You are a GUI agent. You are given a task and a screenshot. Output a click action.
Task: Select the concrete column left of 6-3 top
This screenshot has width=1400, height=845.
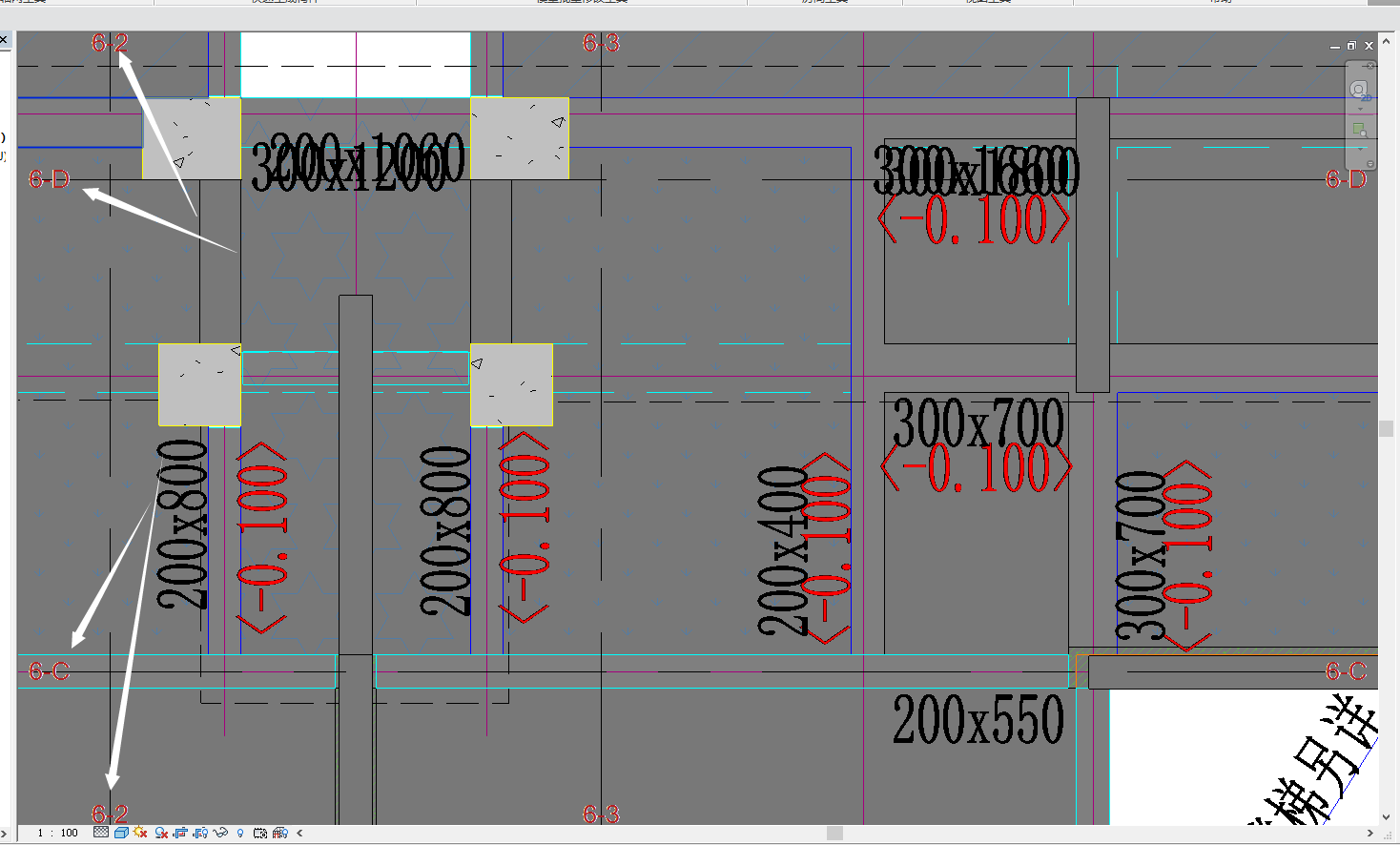pos(520,138)
